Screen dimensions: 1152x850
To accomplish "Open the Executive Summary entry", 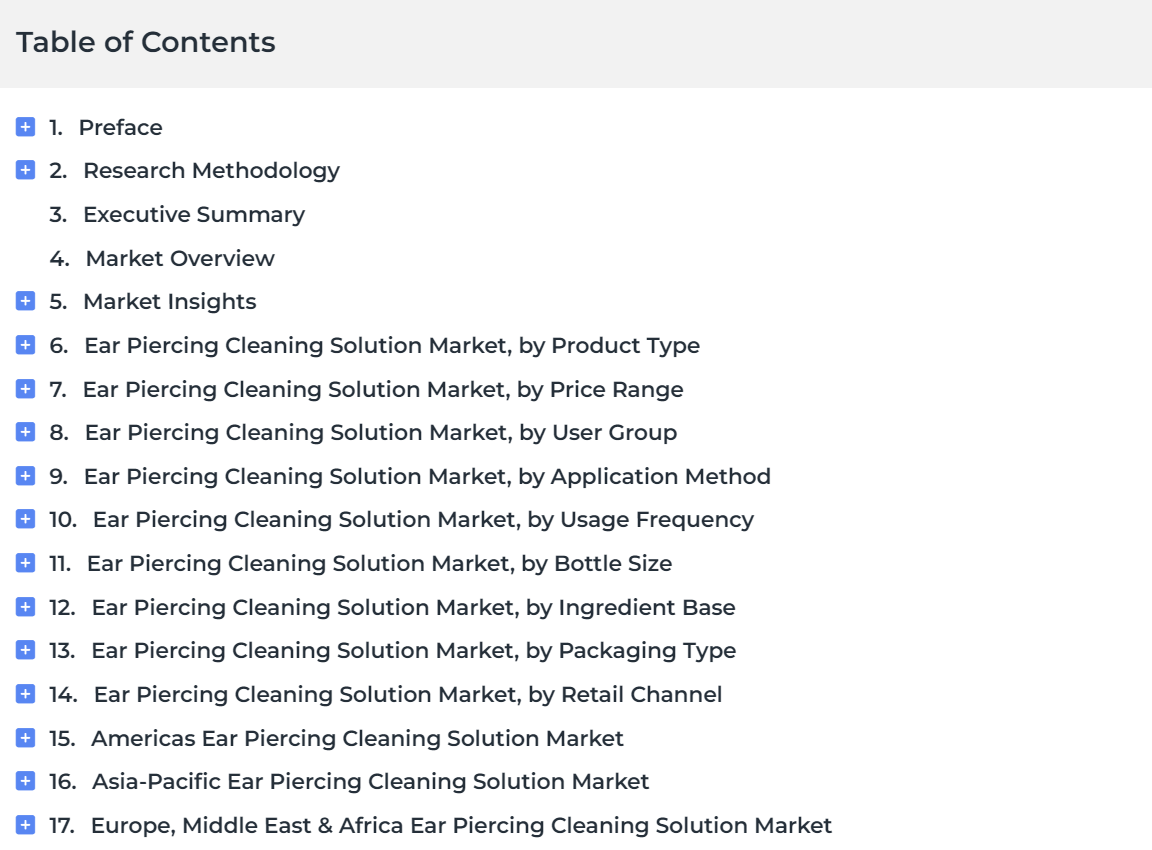I will pos(194,215).
